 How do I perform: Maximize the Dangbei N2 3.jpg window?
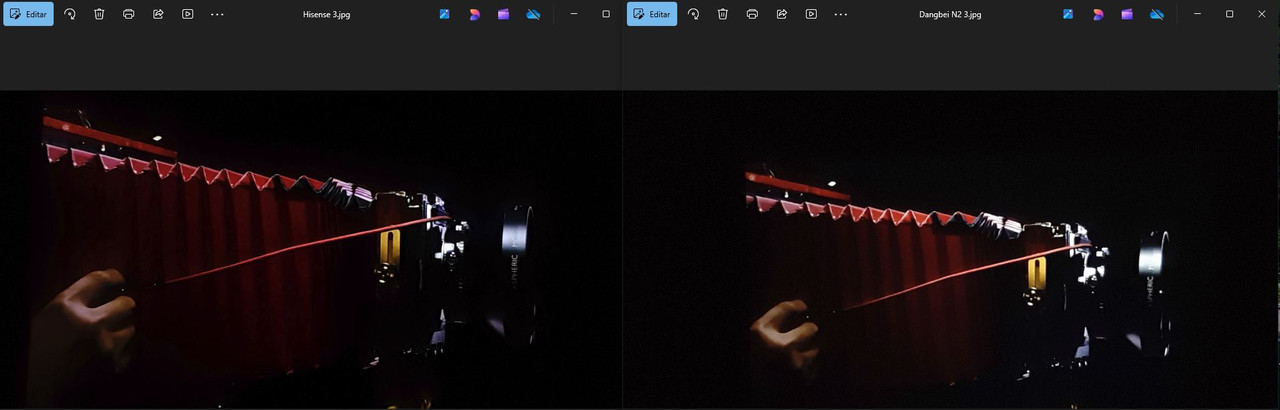tap(1229, 14)
